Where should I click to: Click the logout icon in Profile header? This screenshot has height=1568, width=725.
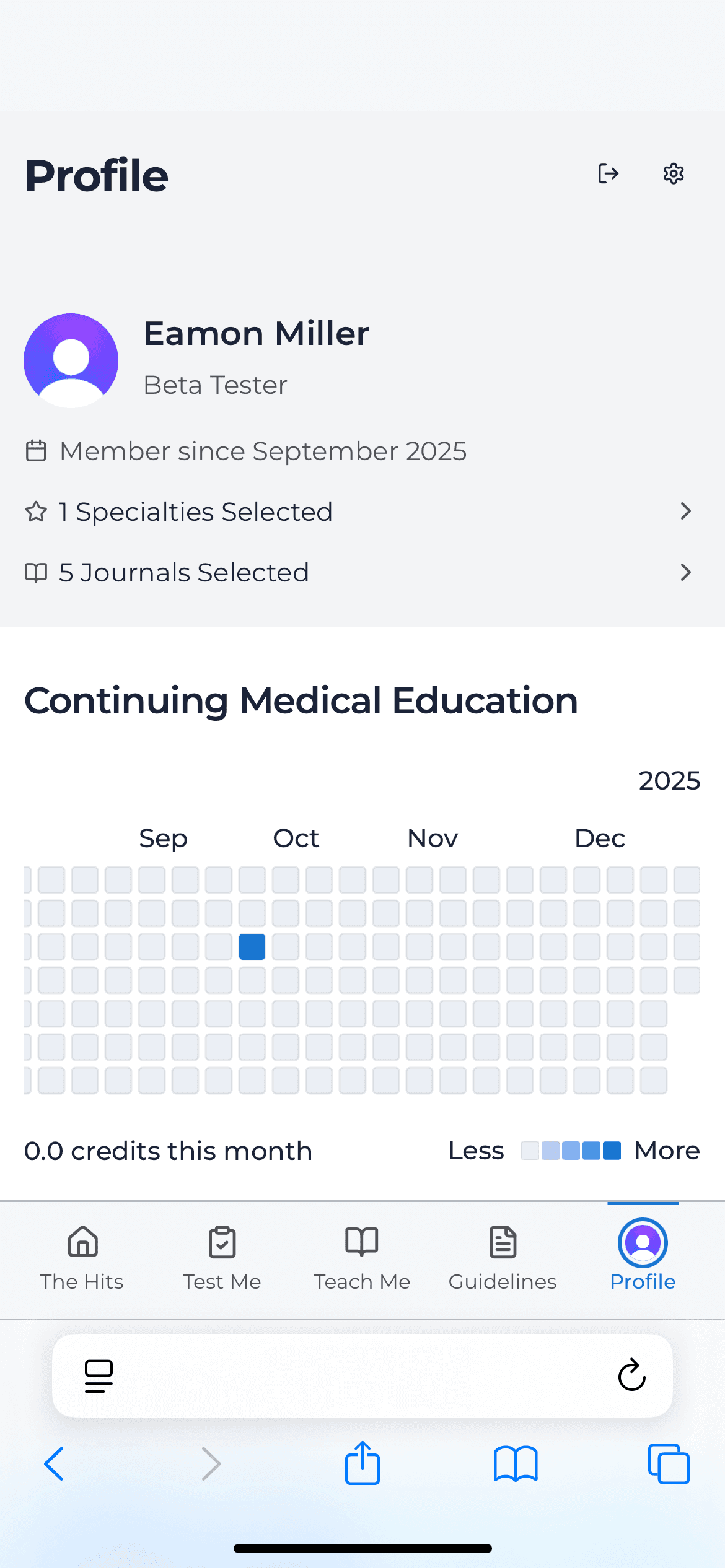[608, 174]
